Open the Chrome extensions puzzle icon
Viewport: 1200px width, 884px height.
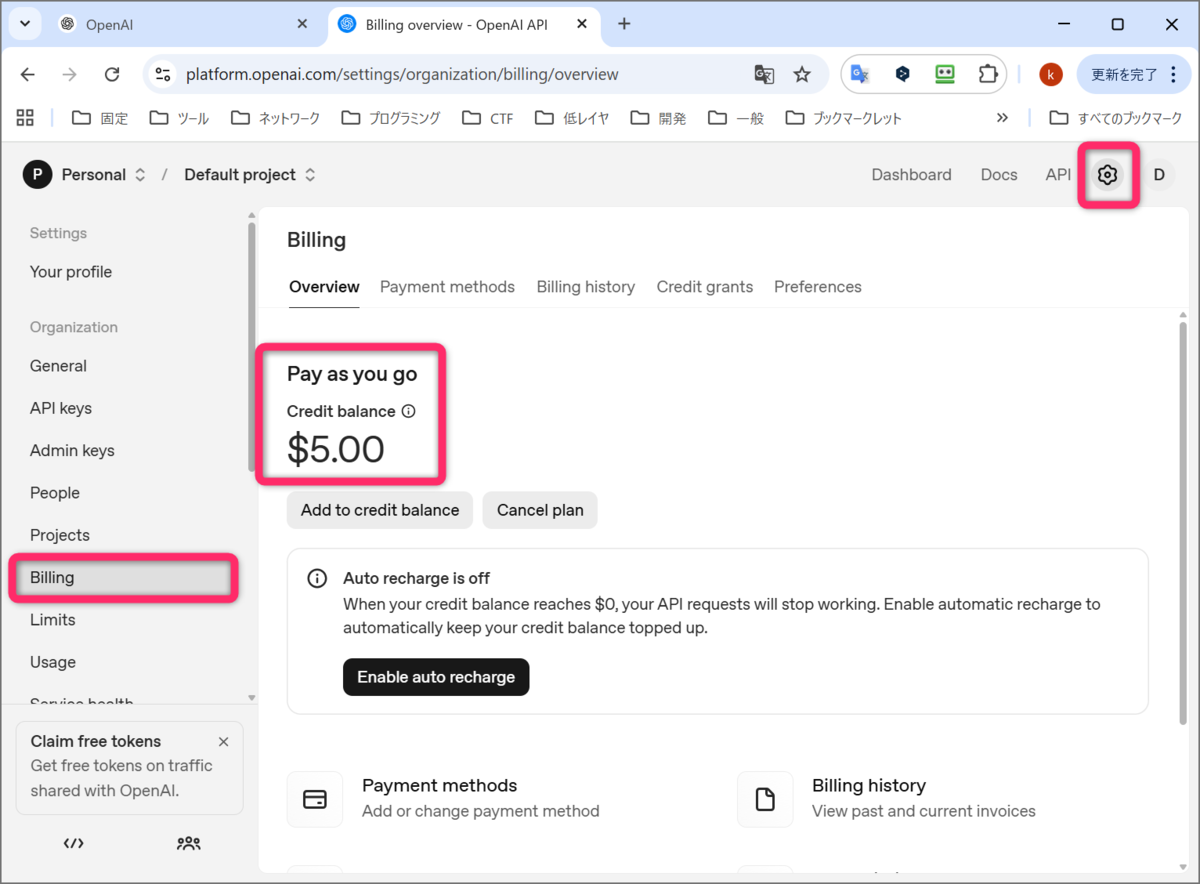[988, 74]
